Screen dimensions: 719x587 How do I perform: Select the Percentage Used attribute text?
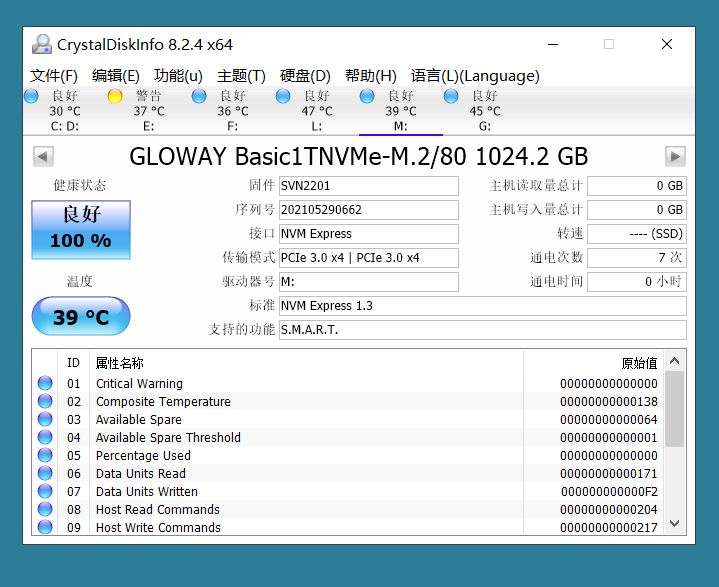143,455
